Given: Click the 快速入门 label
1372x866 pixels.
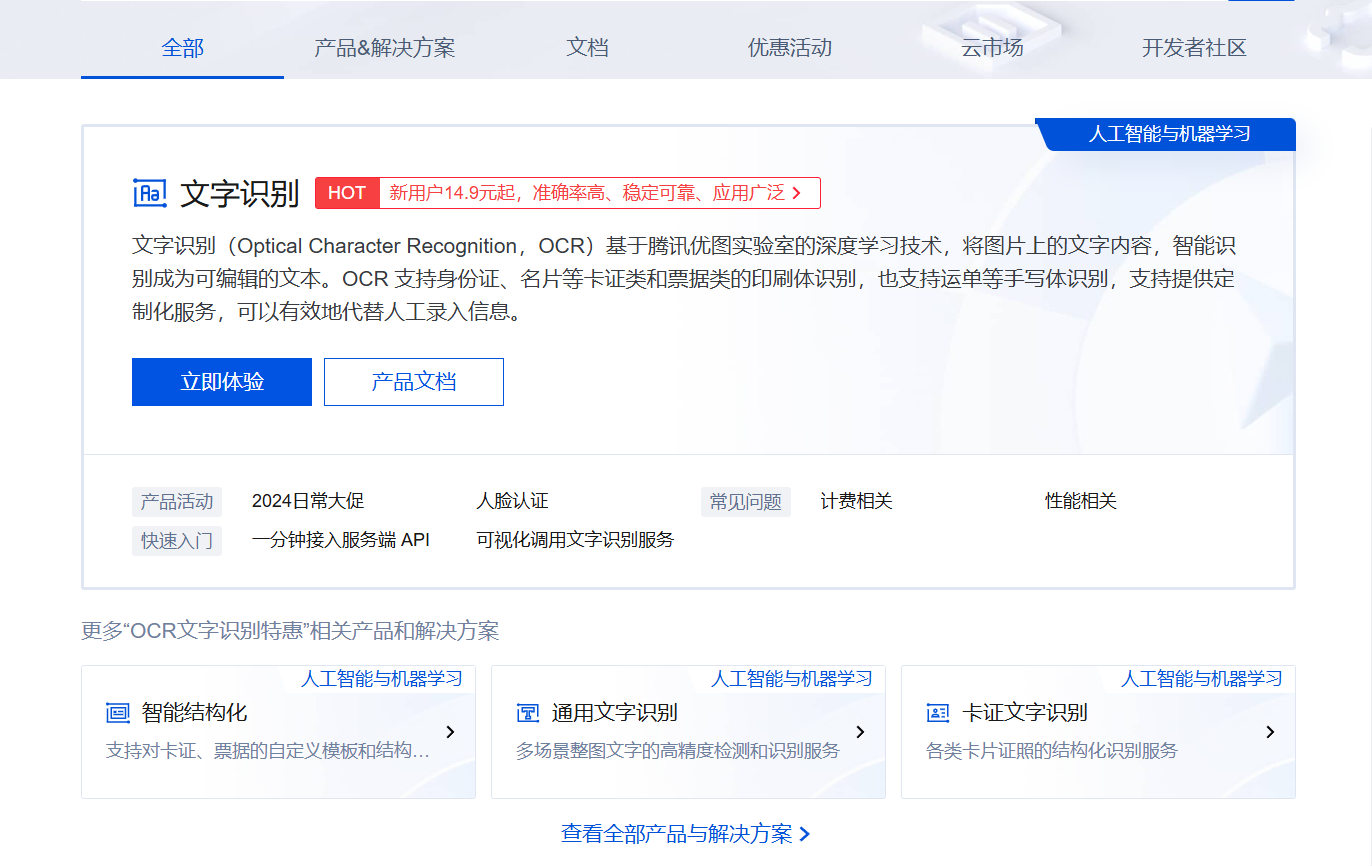Looking at the screenshot, I should tap(177, 541).
